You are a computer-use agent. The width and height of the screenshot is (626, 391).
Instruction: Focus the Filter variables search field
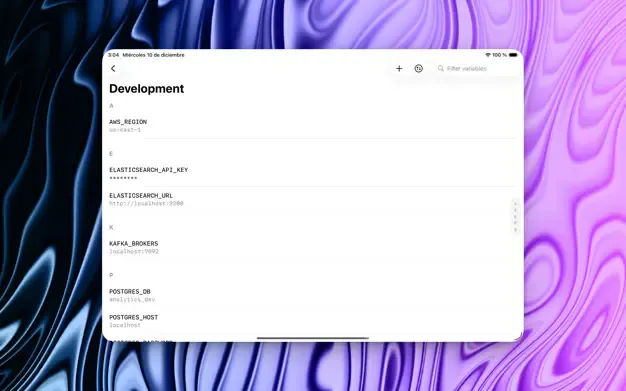tap(476, 69)
